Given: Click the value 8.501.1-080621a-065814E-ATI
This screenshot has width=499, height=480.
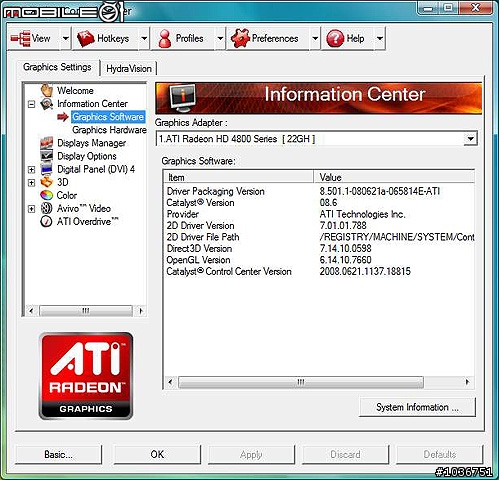Looking at the screenshot, I should click(380, 191).
